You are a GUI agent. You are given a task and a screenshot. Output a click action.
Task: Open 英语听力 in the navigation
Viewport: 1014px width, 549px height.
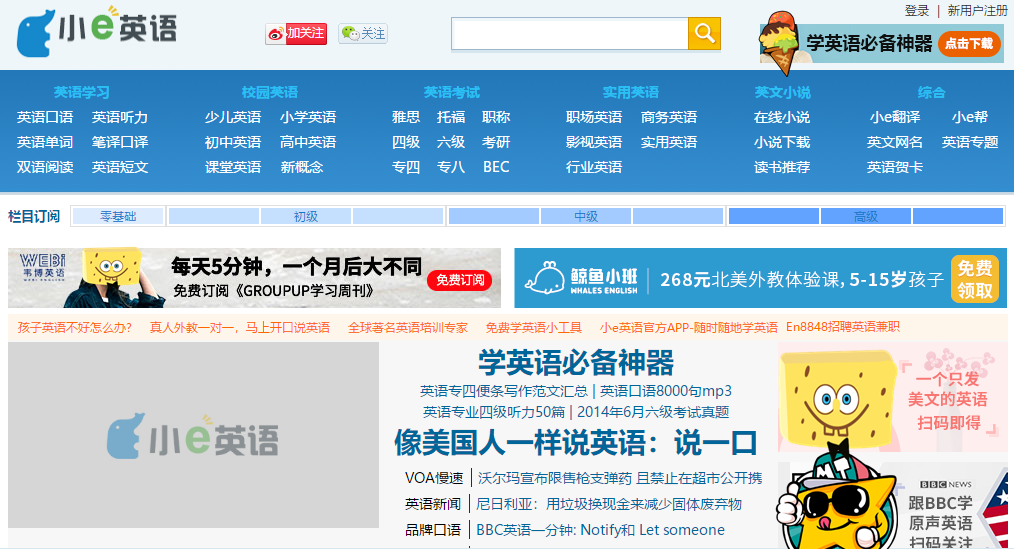(120, 117)
